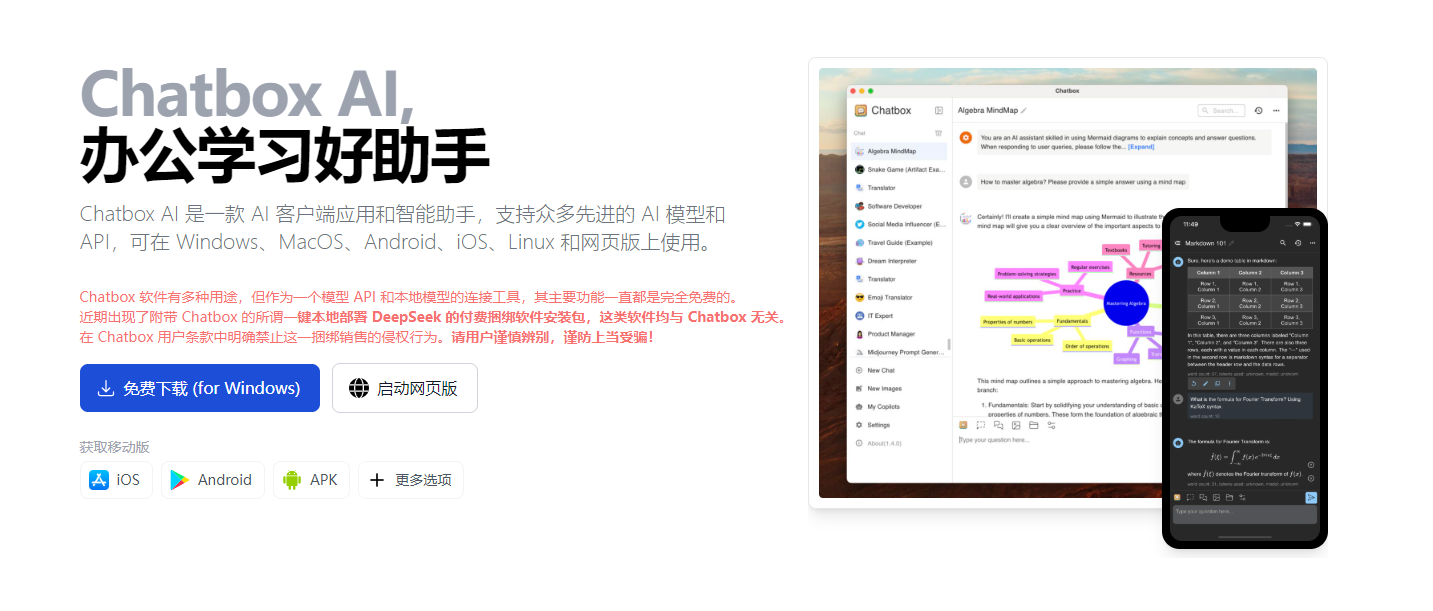Viewport: 1433px width, 611px height.
Task: Open the three-dot menu in the phone preview
Action: point(1313,243)
